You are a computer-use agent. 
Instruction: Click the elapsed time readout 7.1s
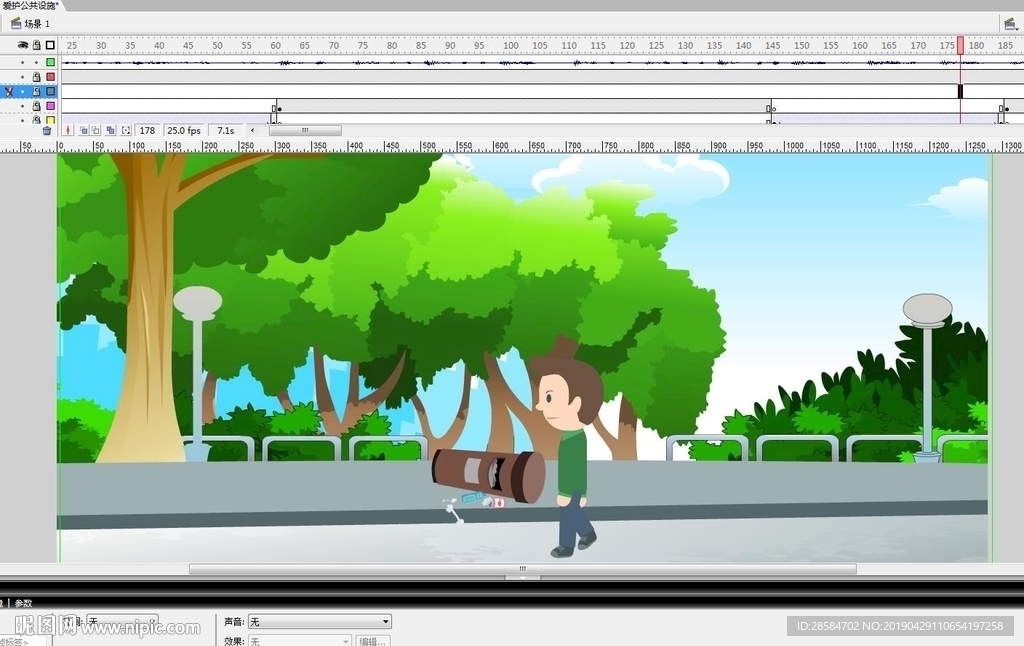point(226,131)
